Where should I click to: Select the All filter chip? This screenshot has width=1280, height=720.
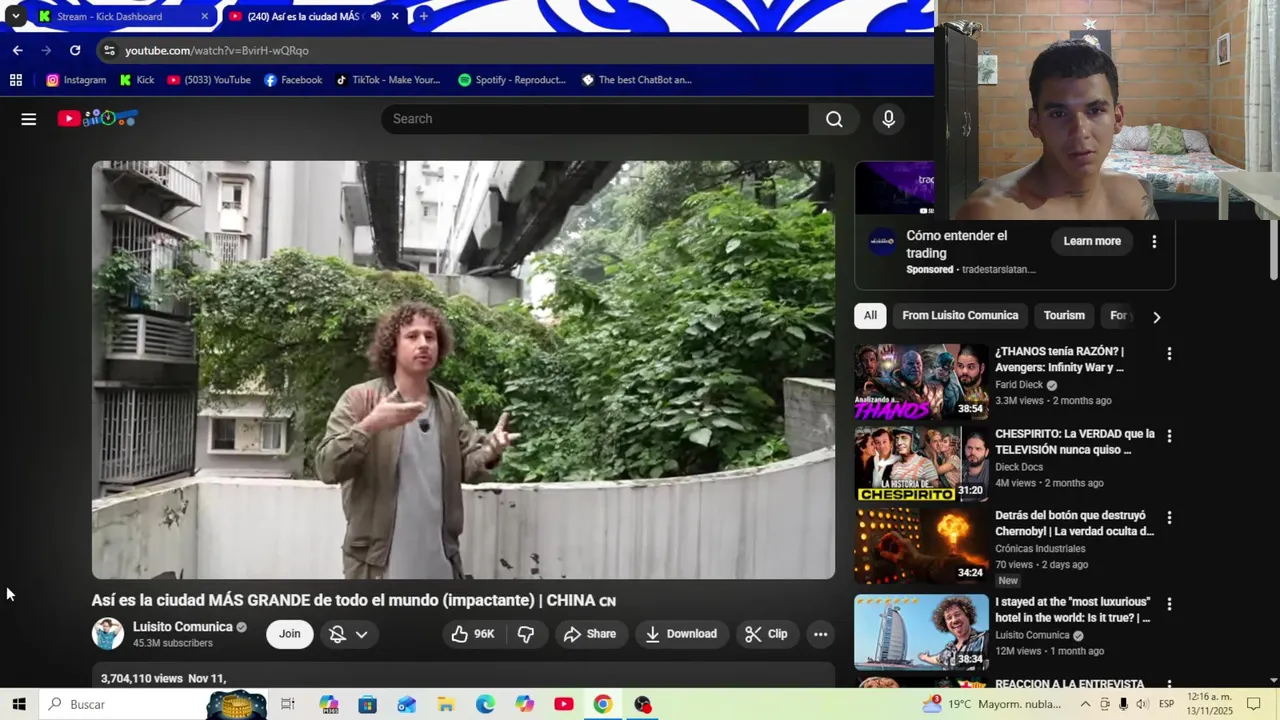coord(870,316)
